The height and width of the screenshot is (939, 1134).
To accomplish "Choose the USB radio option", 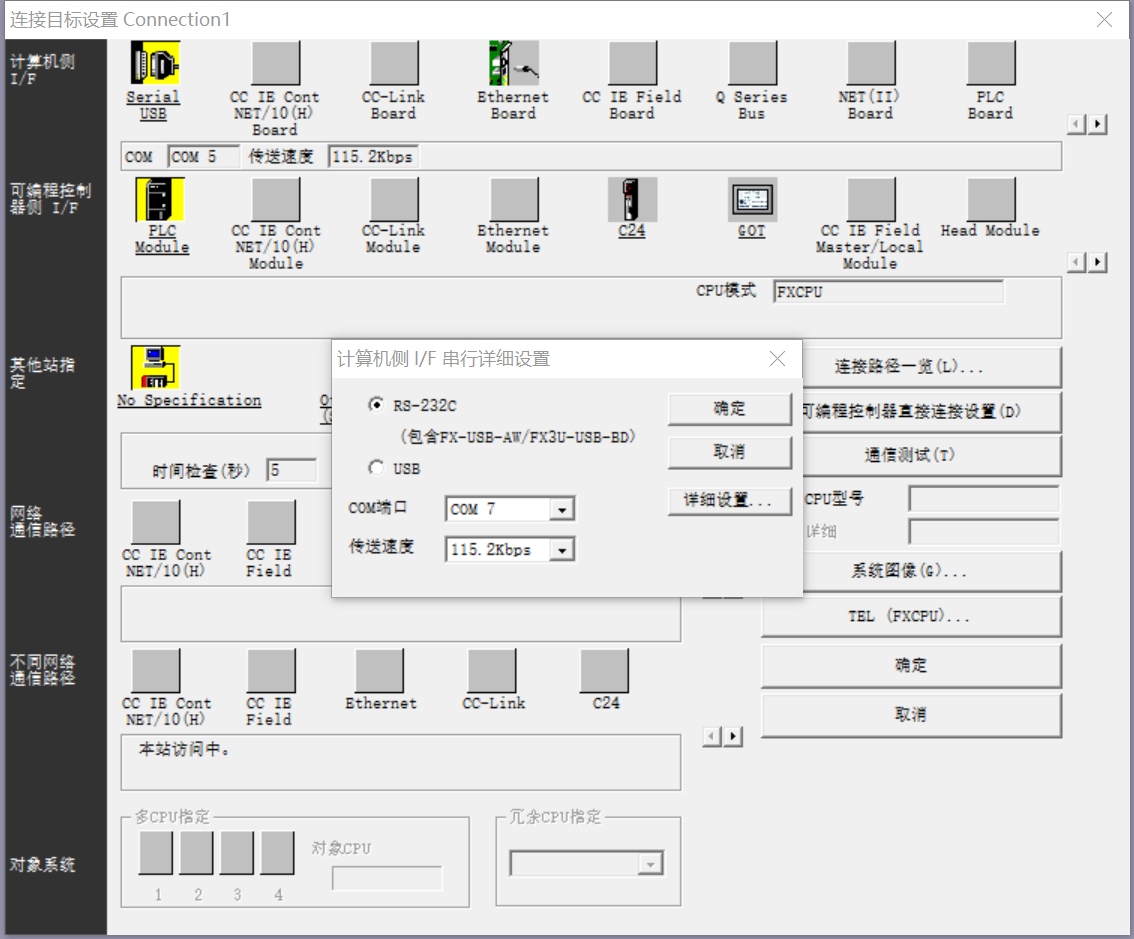I will pos(376,468).
